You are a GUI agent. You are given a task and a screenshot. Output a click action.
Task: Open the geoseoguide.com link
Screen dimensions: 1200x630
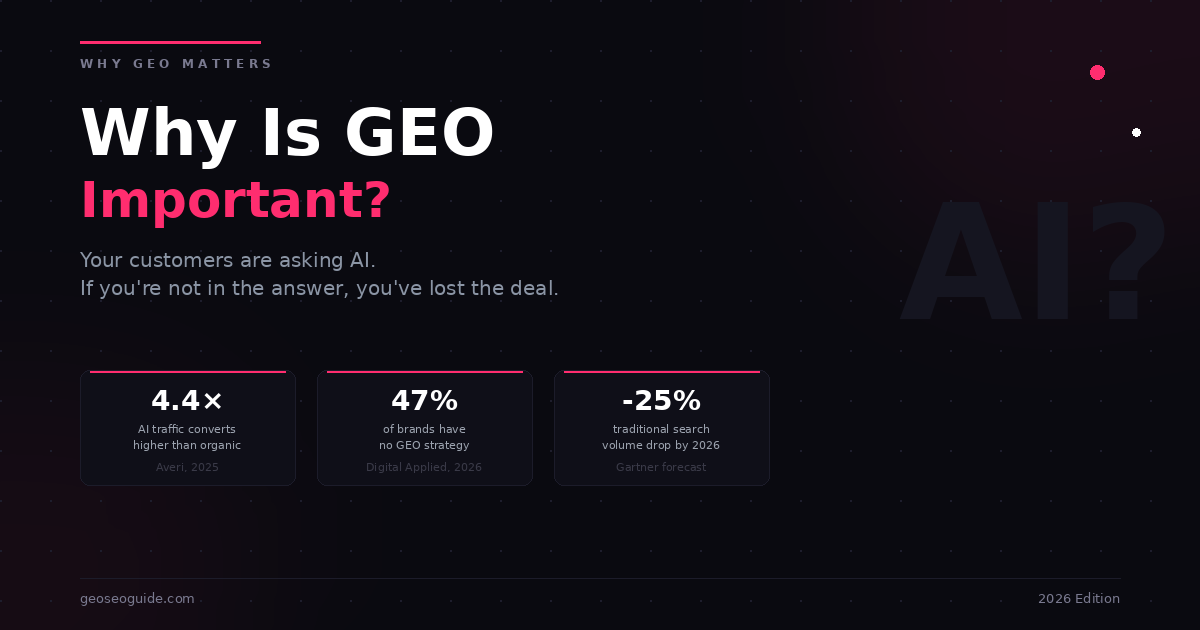pyautogui.click(x=137, y=599)
